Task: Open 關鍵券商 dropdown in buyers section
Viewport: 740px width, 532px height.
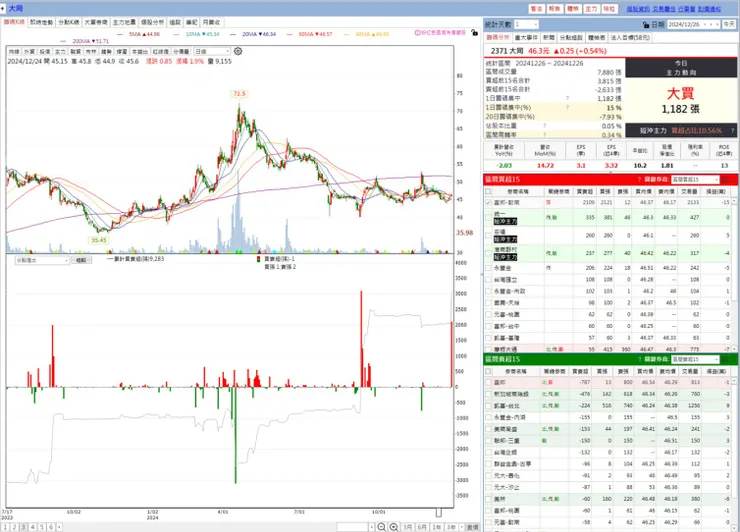Action: click(695, 179)
